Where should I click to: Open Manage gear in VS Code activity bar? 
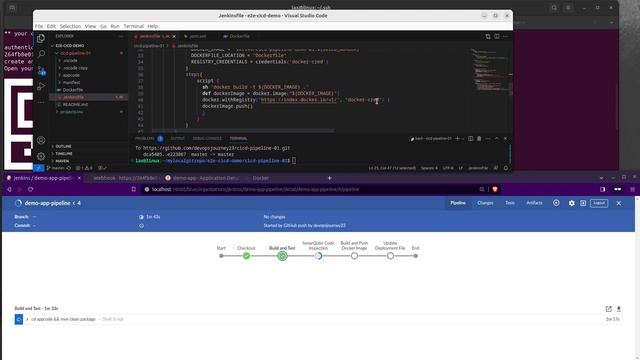point(41,156)
